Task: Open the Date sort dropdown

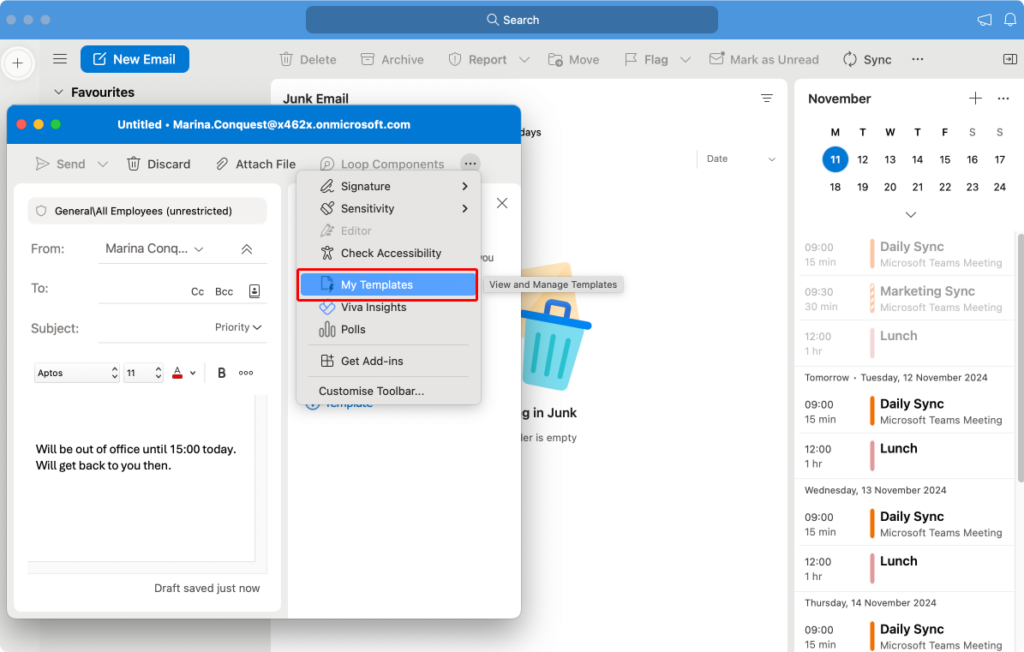Action: coord(741,159)
